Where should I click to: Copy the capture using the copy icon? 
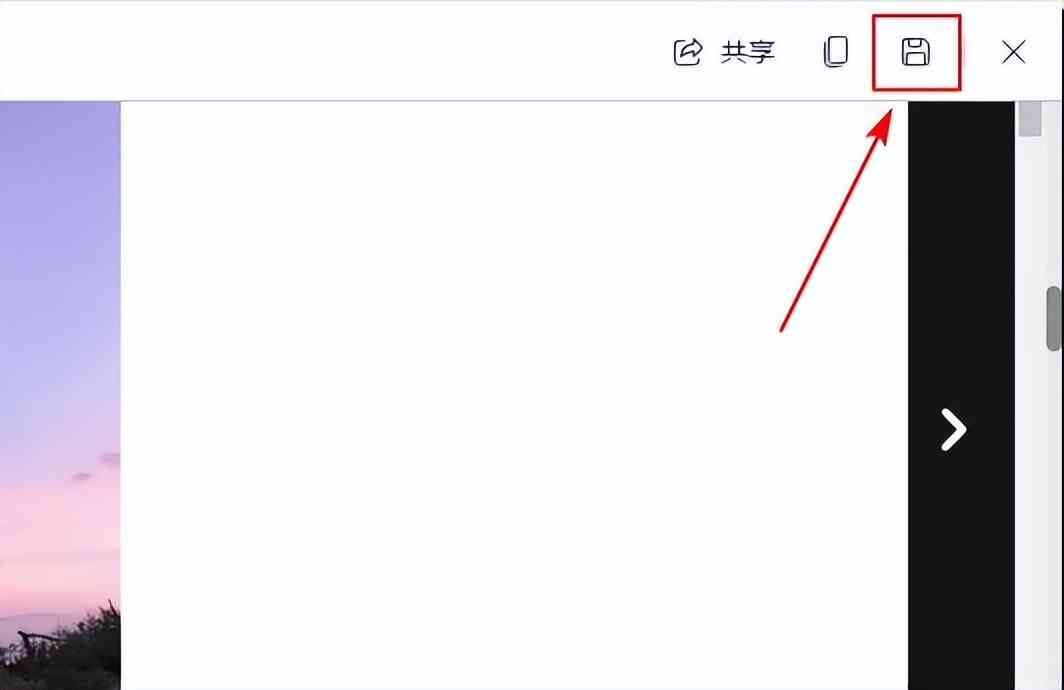tap(835, 52)
